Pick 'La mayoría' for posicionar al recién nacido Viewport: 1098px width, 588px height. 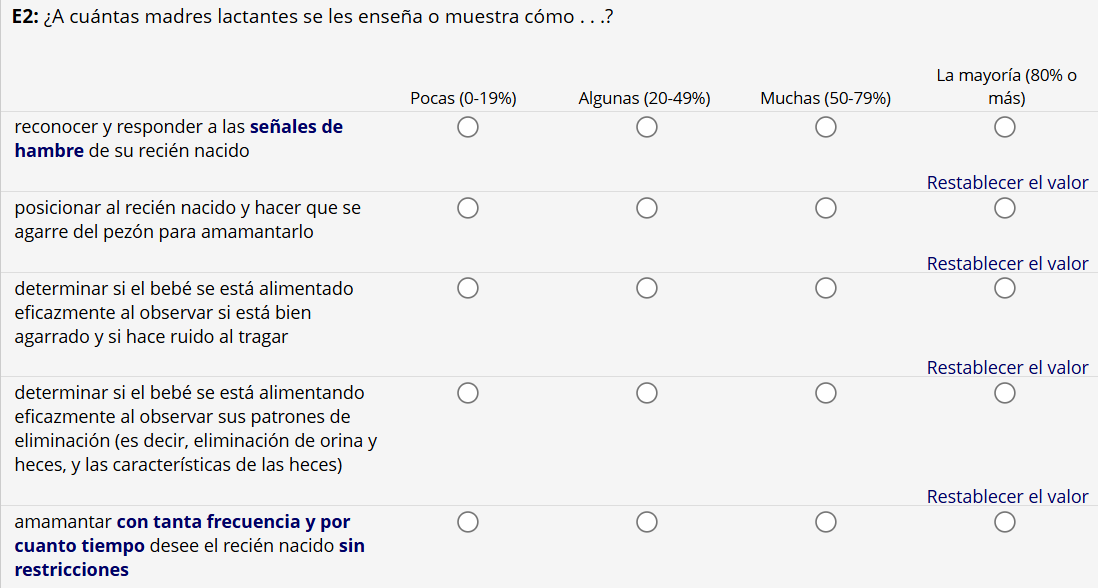pyautogui.click(x=1005, y=208)
